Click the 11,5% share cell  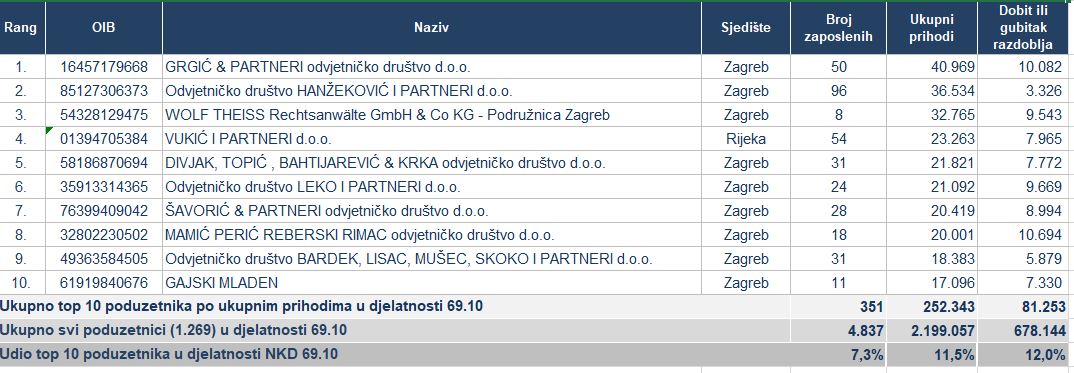932,355
